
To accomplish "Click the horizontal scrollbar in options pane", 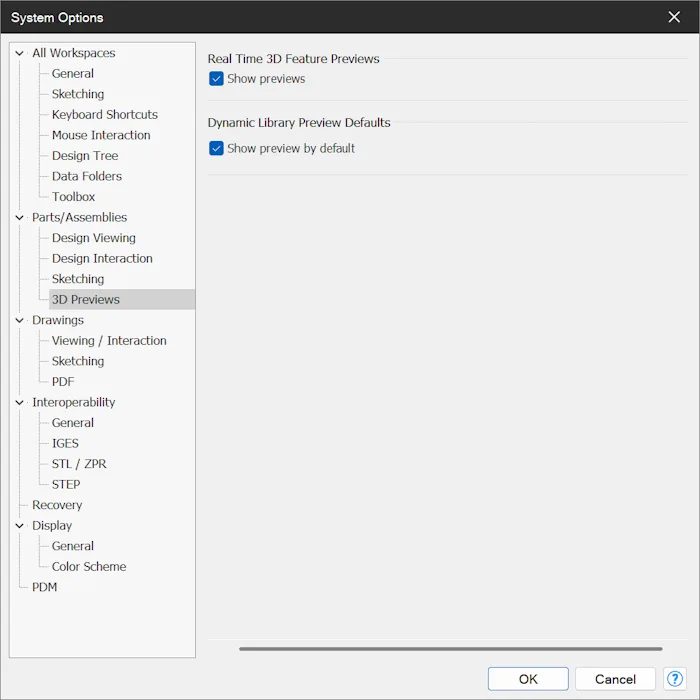I will pos(450,649).
